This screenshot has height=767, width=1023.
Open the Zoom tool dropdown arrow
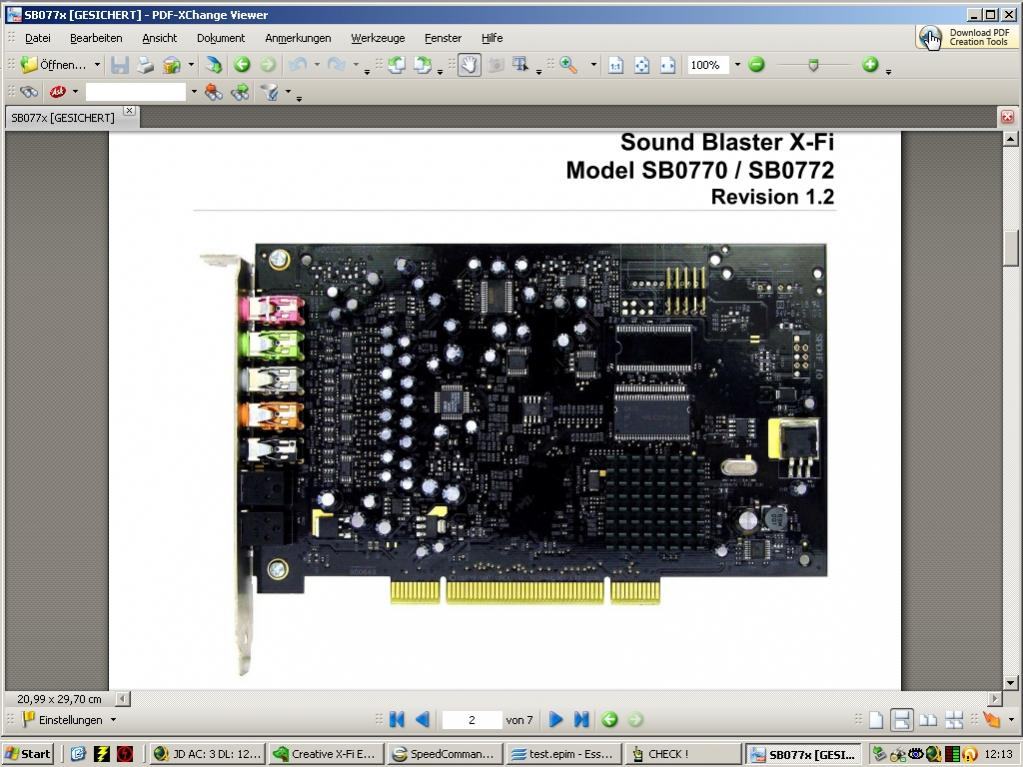pyautogui.click(x=594, y=65)
